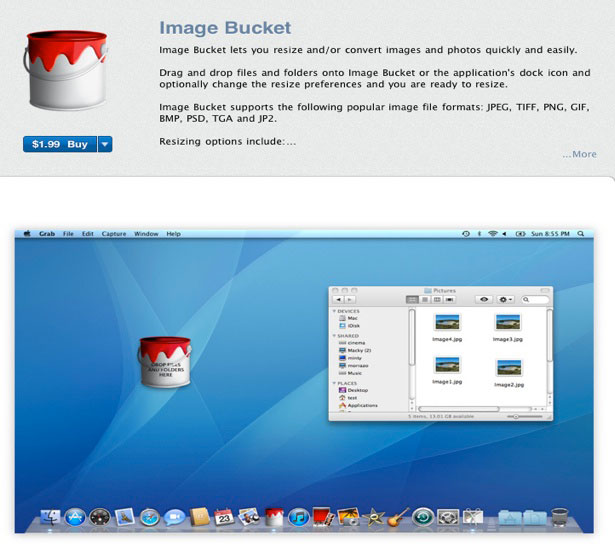Select cinema under SHARED
The image size is (615, 550).
[x=352, y=343]
